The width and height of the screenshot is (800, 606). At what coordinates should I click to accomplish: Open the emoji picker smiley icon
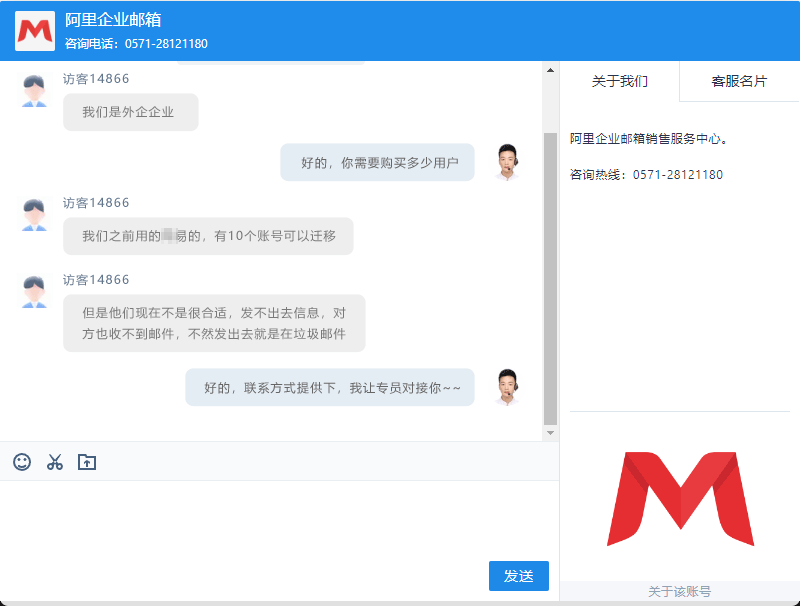(22, 462)
